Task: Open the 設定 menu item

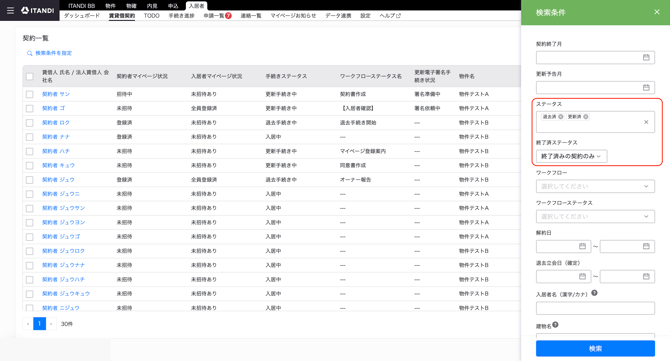Action: [365, 16]
